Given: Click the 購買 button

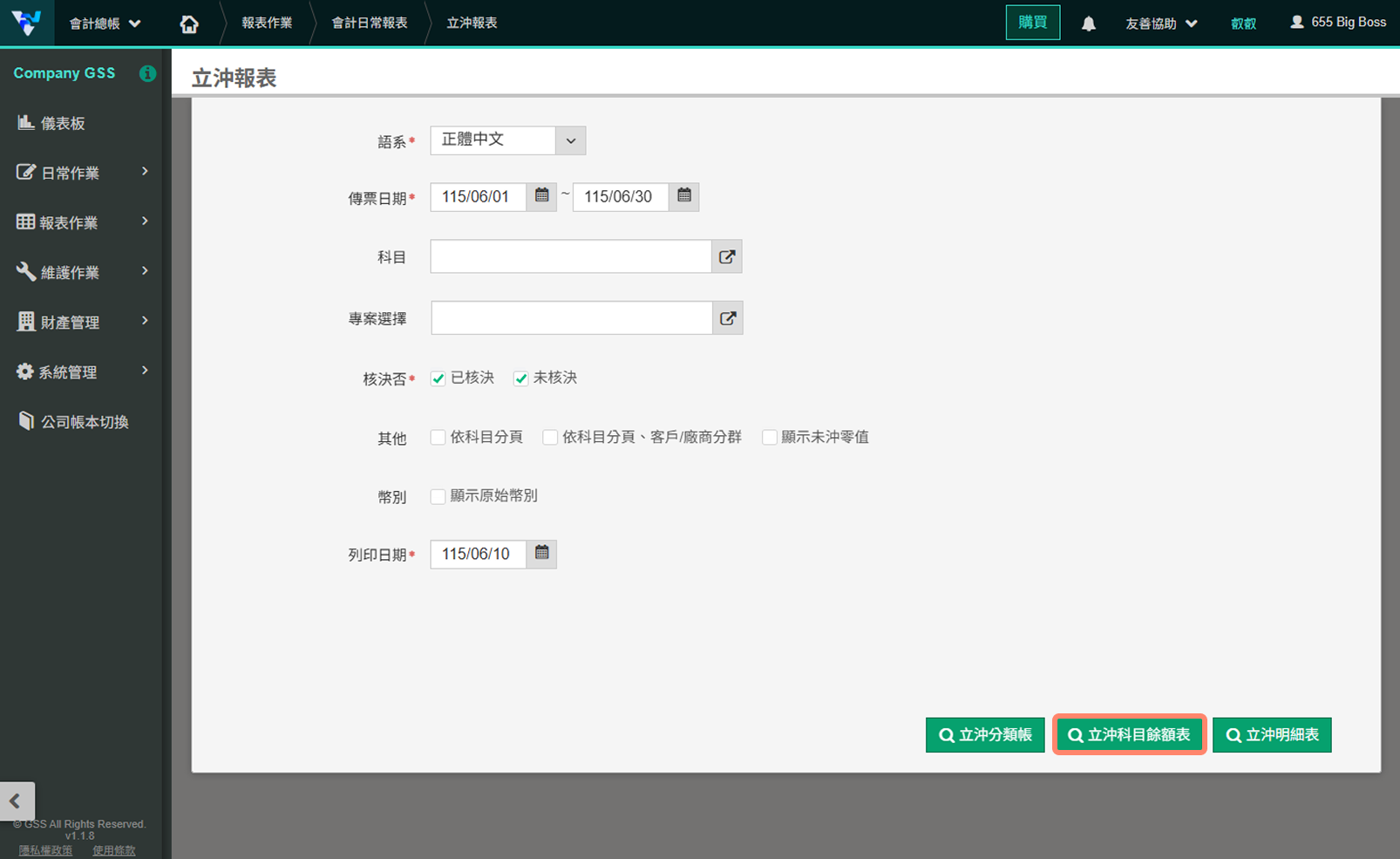Looking at the screenshot, I should tap(1033, 23).
